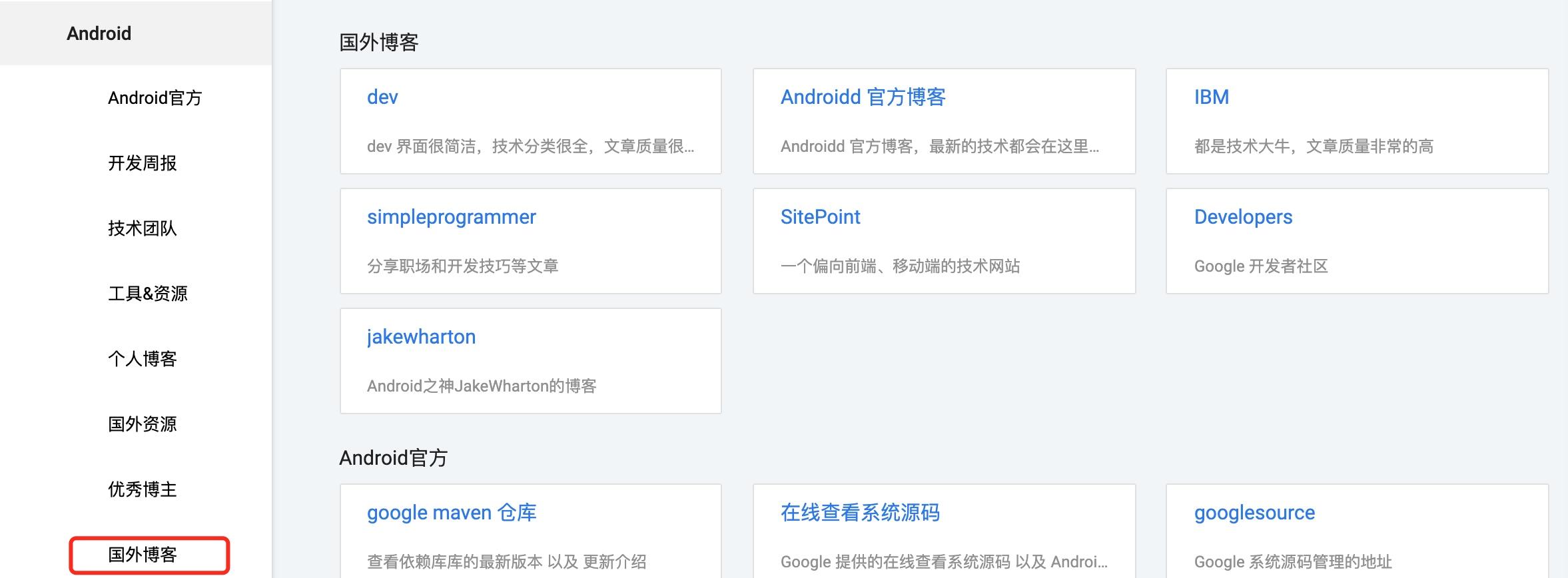Open the simpleprogrammer blog

(x=452, y=217)
